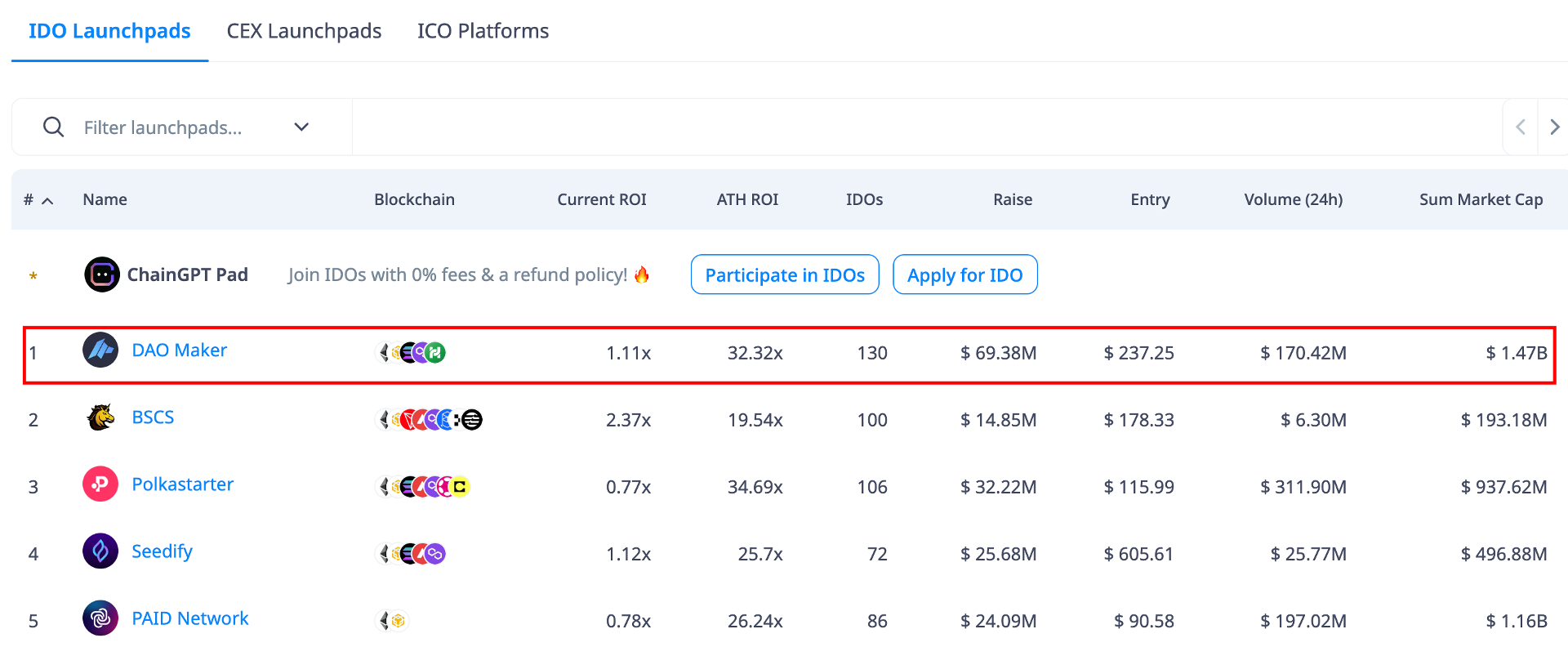This screenshot has height=647, width=1568.
Task: Click Seedify entry value $ 605.61
Action: (x=1139, y=554)
